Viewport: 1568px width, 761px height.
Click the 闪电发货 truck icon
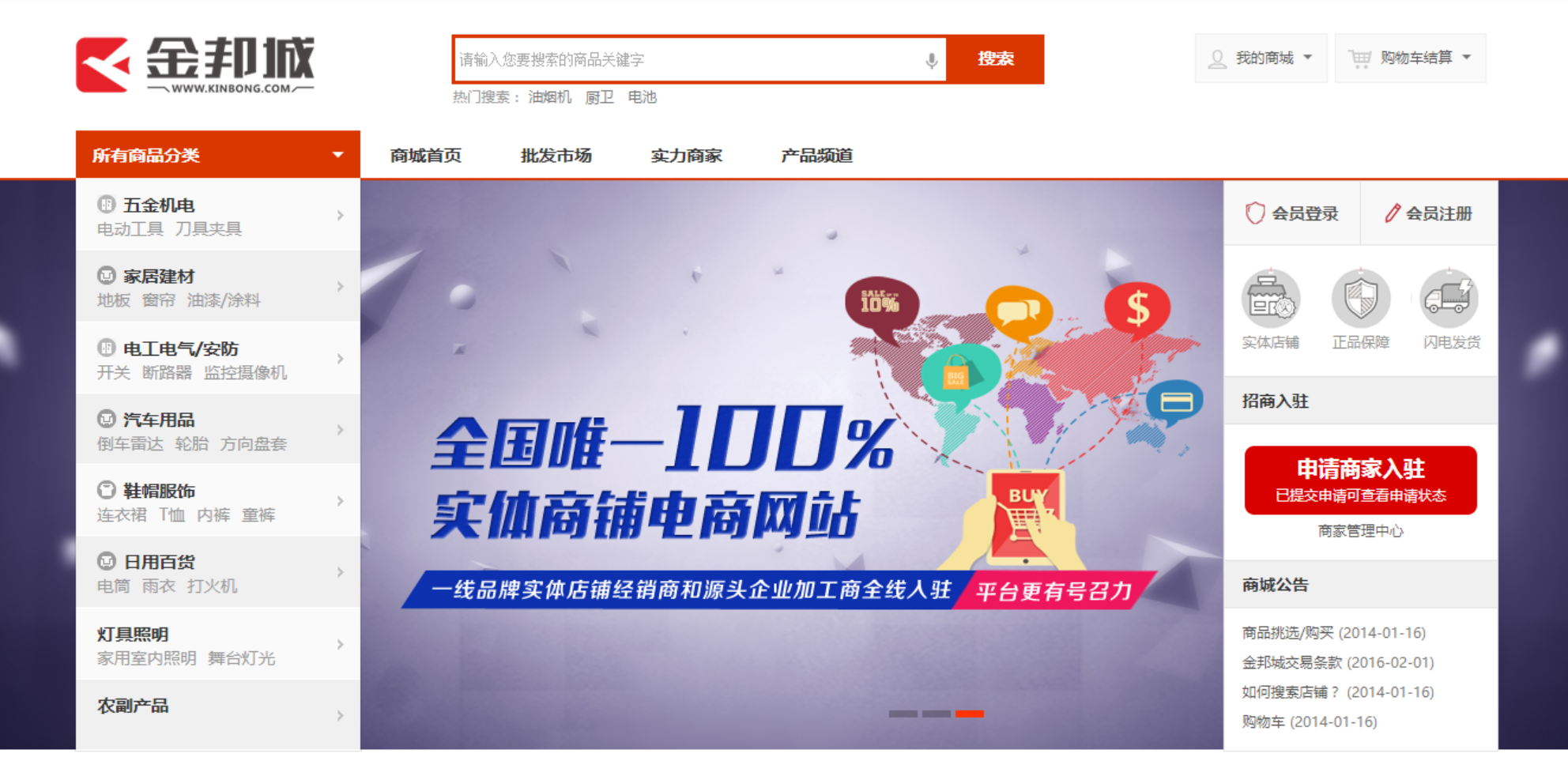tap(1449, 299)
